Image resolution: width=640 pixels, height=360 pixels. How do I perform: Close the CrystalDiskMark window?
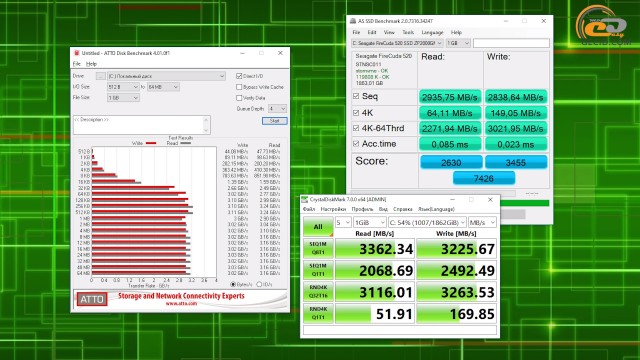pos(490,200)
